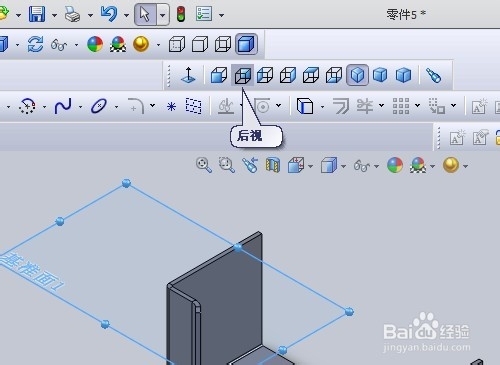Click Apply Scene icon in upper toolbar
This screenshot has width=500, height=365.
118,44
